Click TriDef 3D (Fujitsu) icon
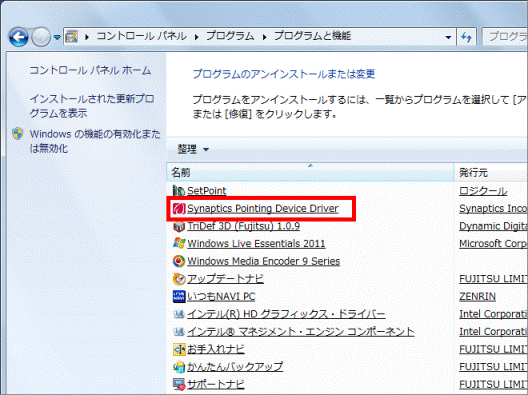 click(x=179, y=226)
